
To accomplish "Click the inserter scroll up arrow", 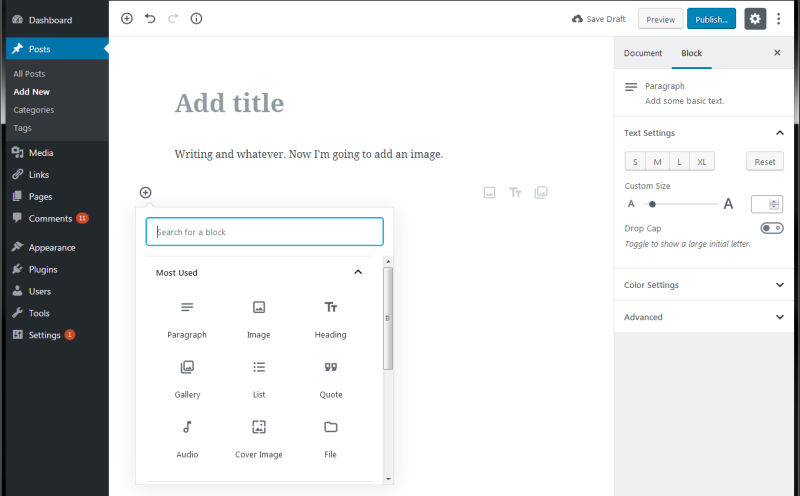I will click(x=388, y=261).
